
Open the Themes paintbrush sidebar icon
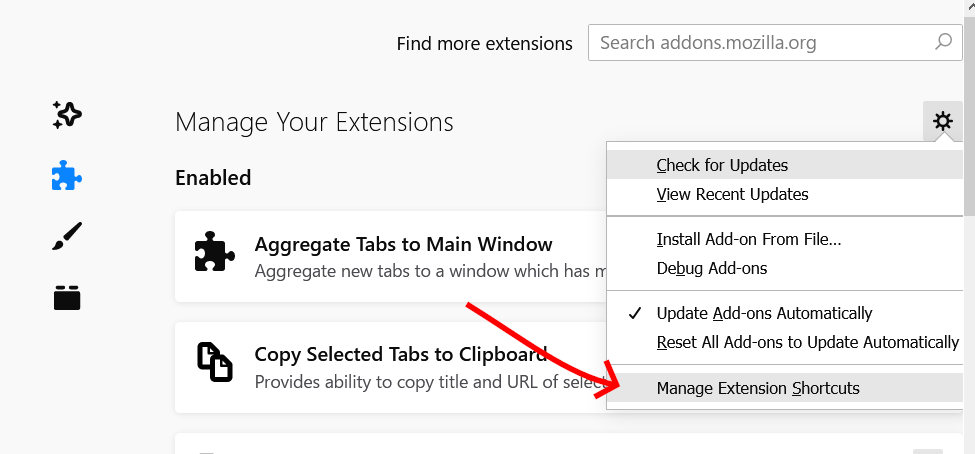point(67,236)
